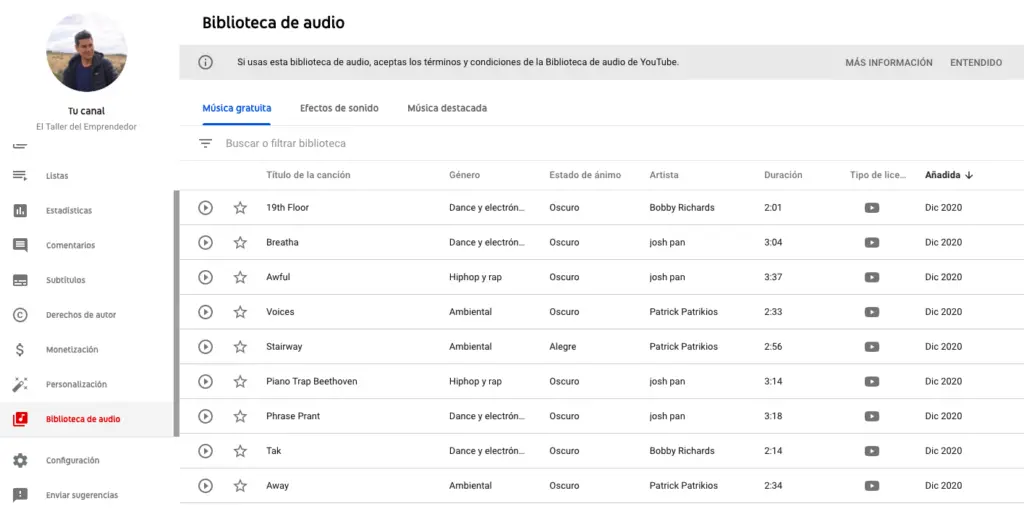Open Subtítulos from sidebar

[65, 281]
